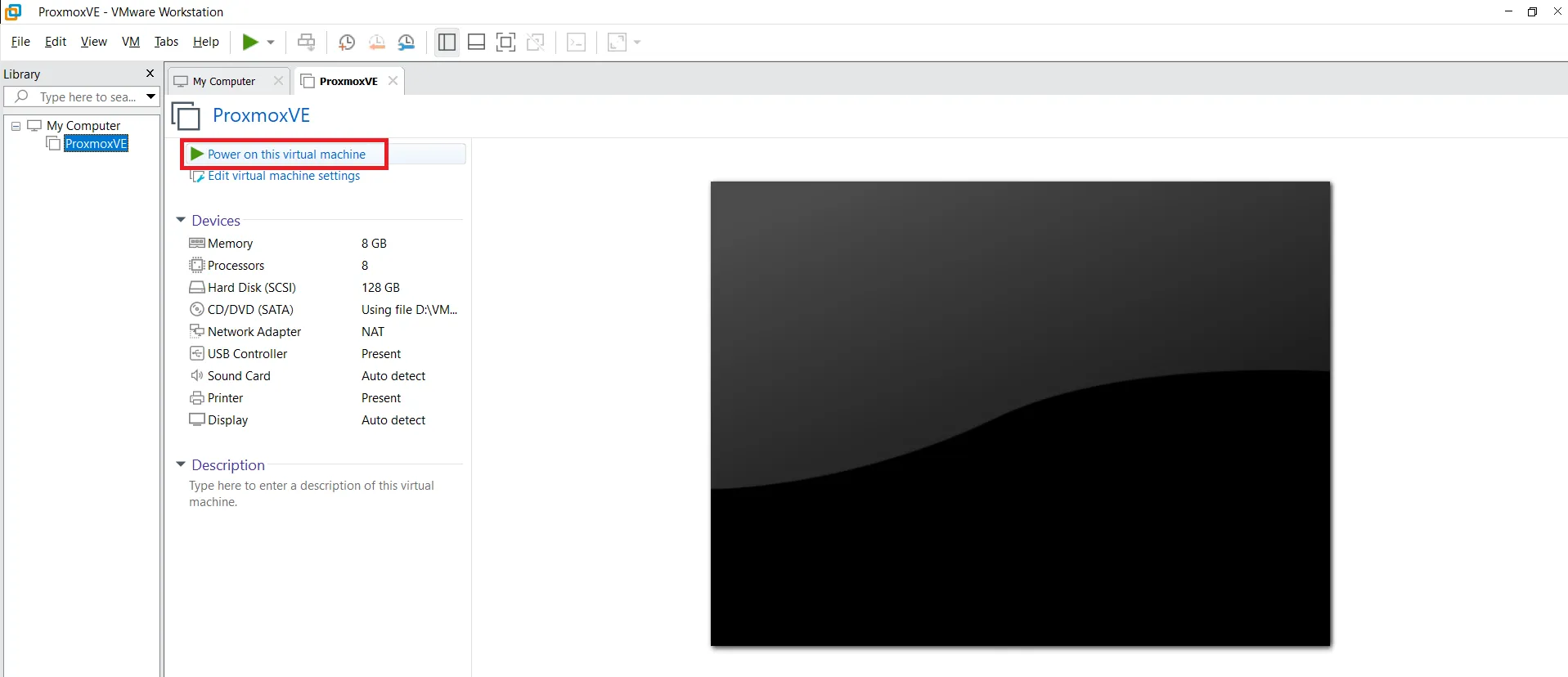Image resolution: width=1568 pixels, height=677 pixels.
Task: Collapse the Devices section
Action: tap(181, 220)
